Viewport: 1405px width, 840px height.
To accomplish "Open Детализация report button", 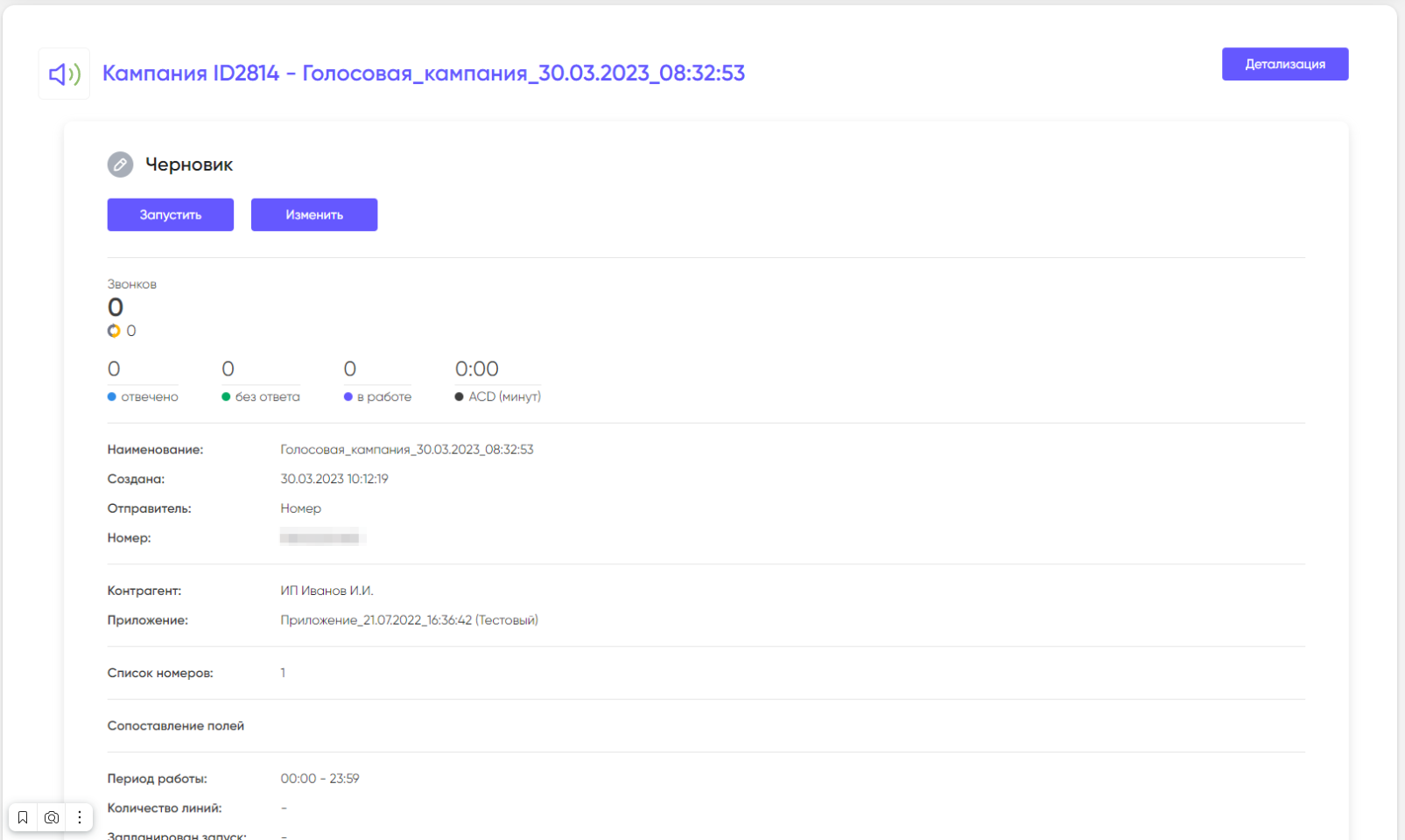I will [1284, 64].
